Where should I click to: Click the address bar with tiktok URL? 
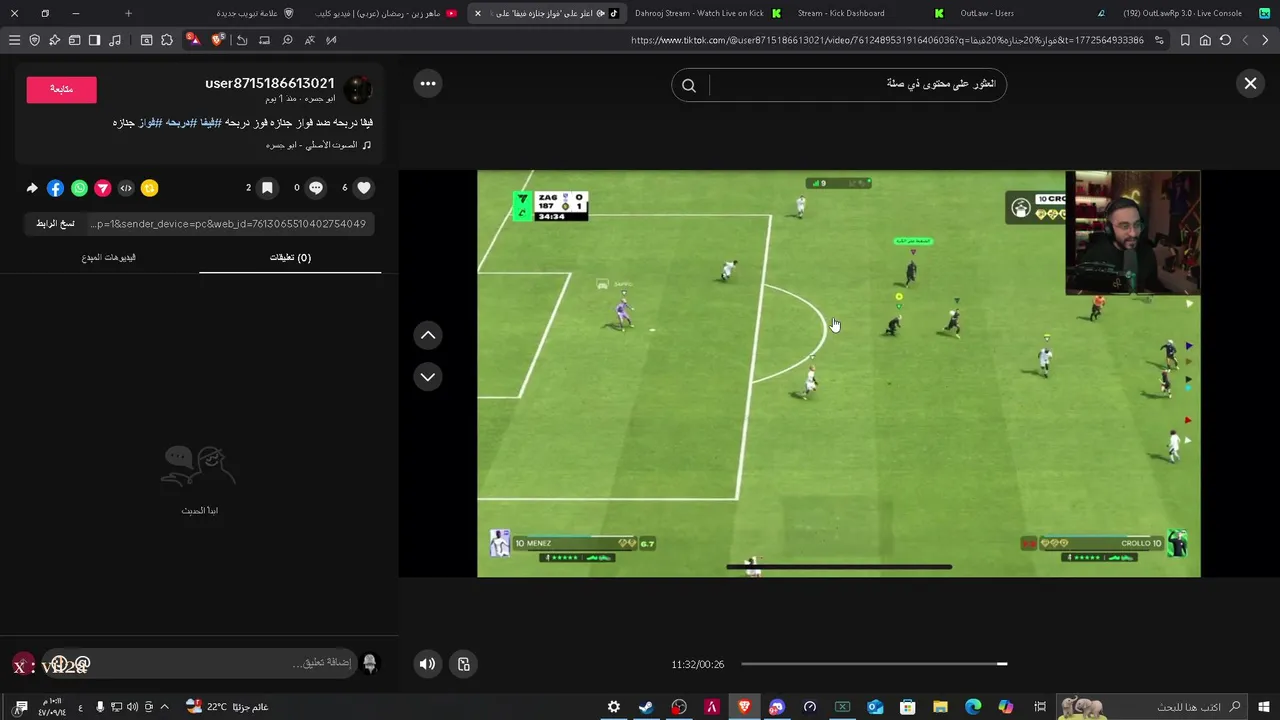tap(887, 40)
